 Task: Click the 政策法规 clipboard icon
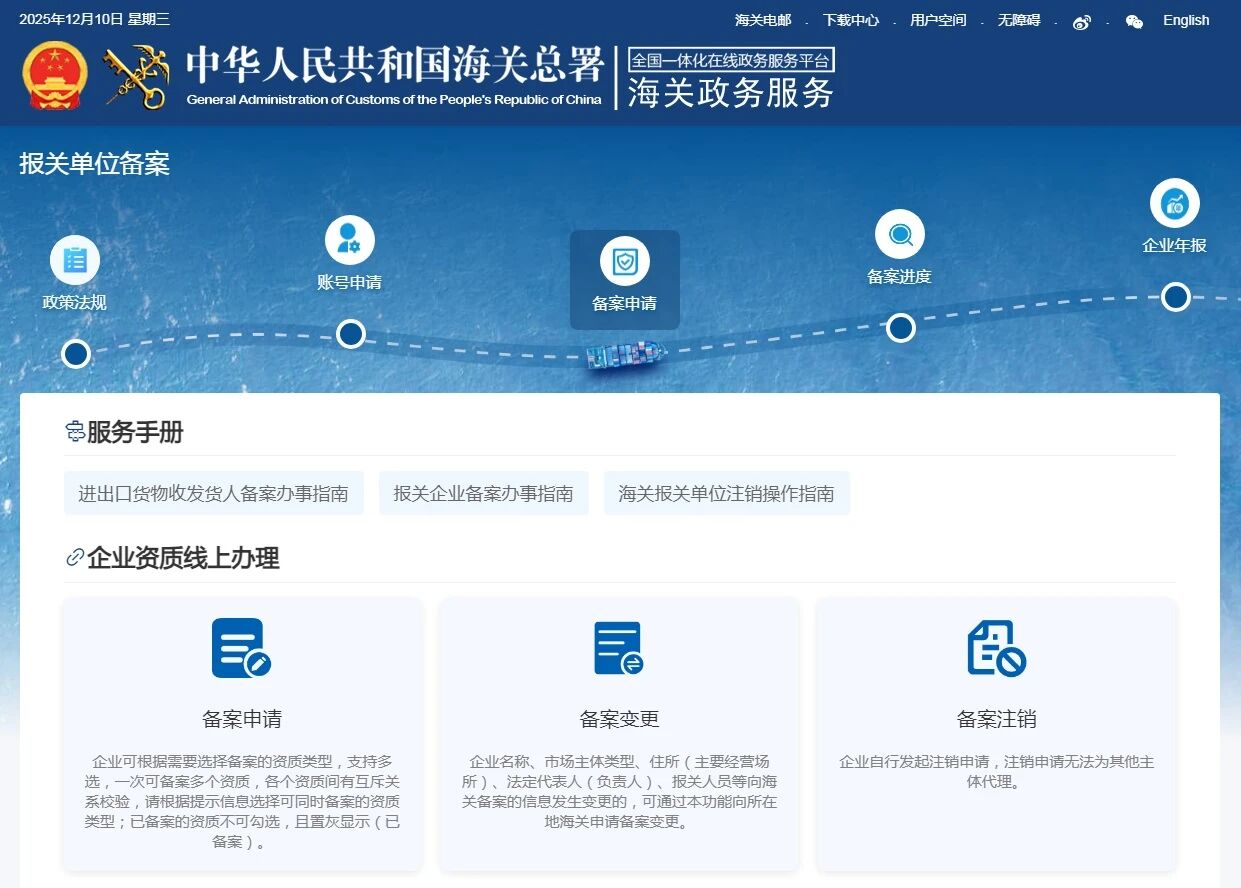[x=75, y=260]
